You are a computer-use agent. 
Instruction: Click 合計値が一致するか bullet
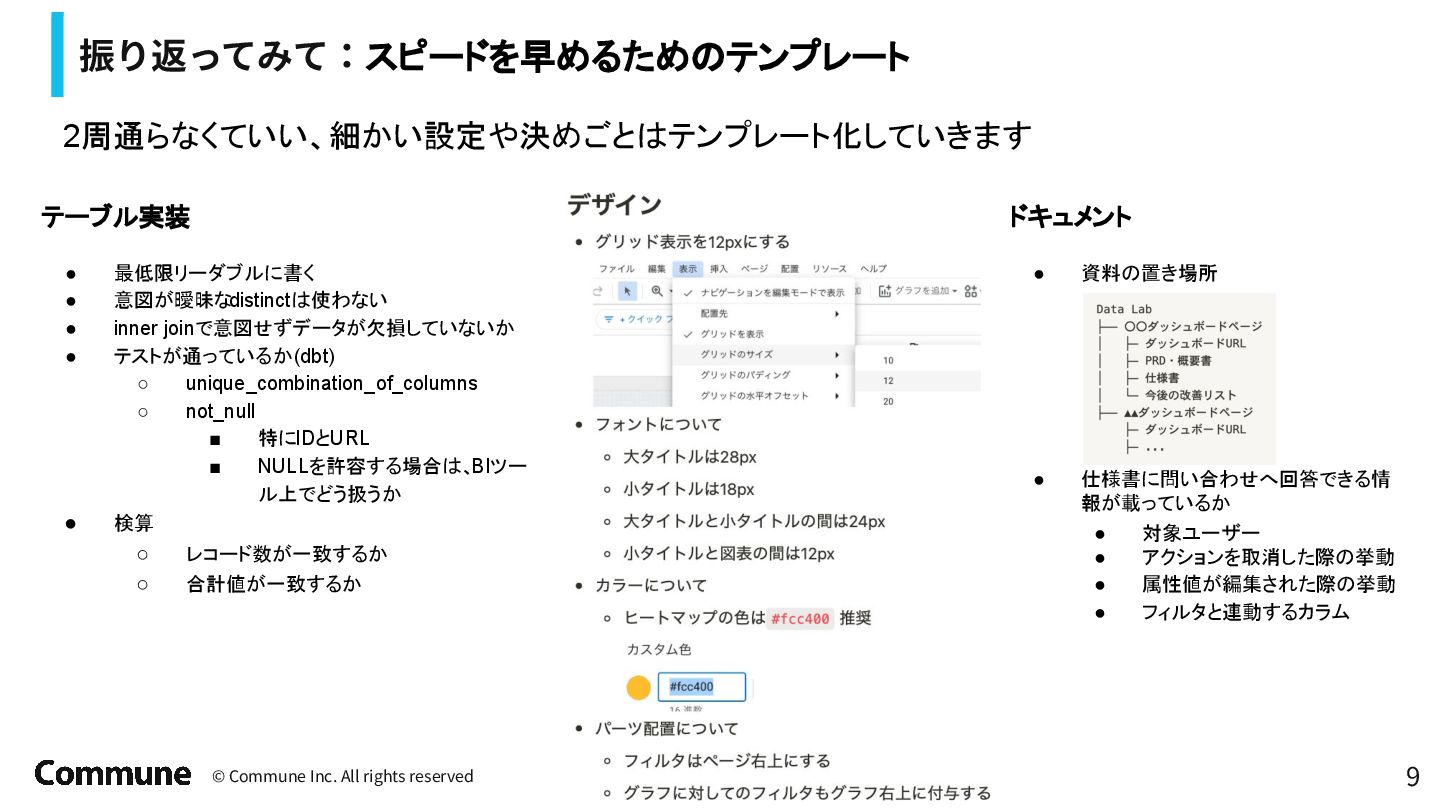click(273, 583)
